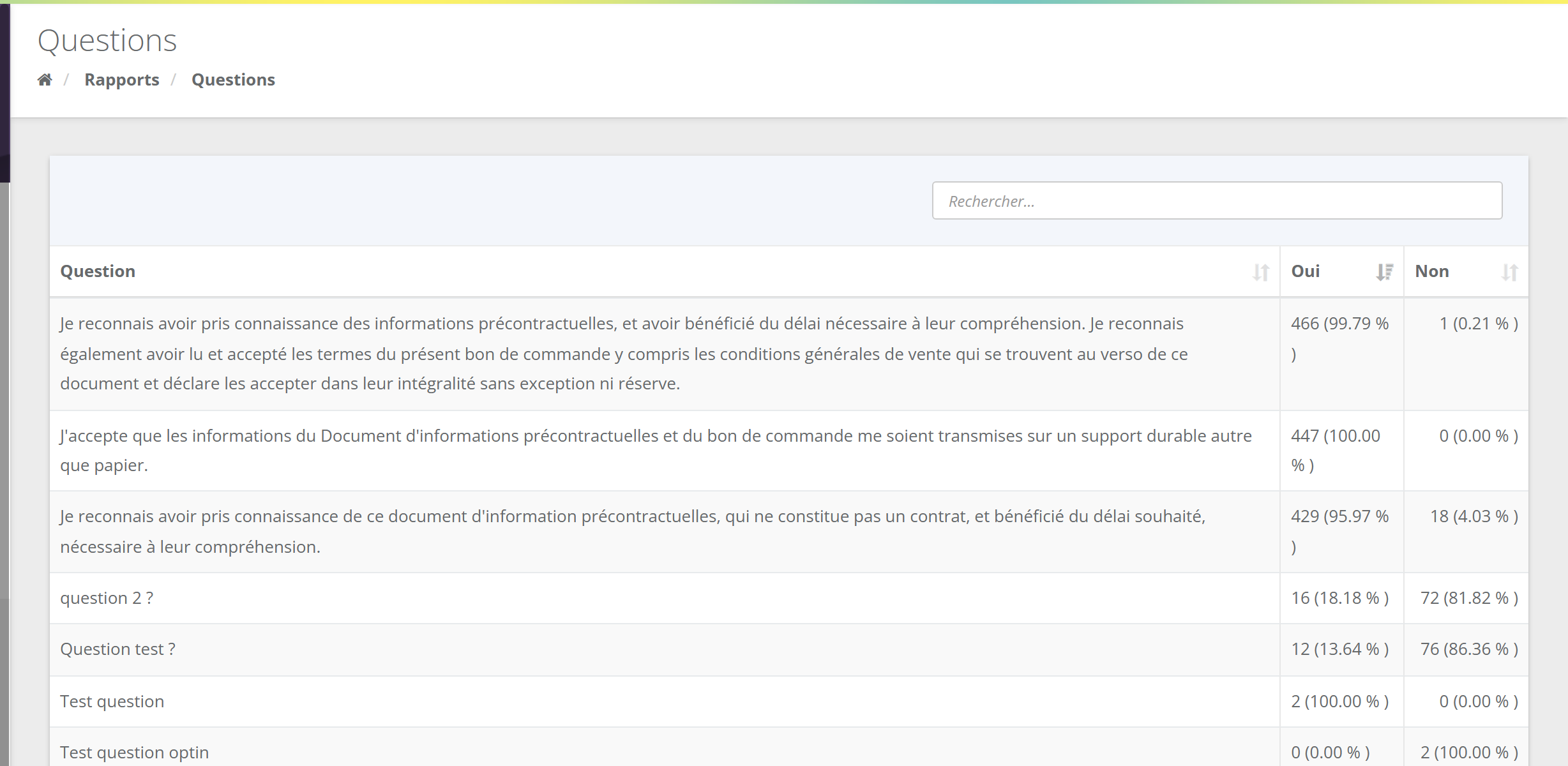Click the Oui column header label
1568x766 pixels.
[1306, 271]
